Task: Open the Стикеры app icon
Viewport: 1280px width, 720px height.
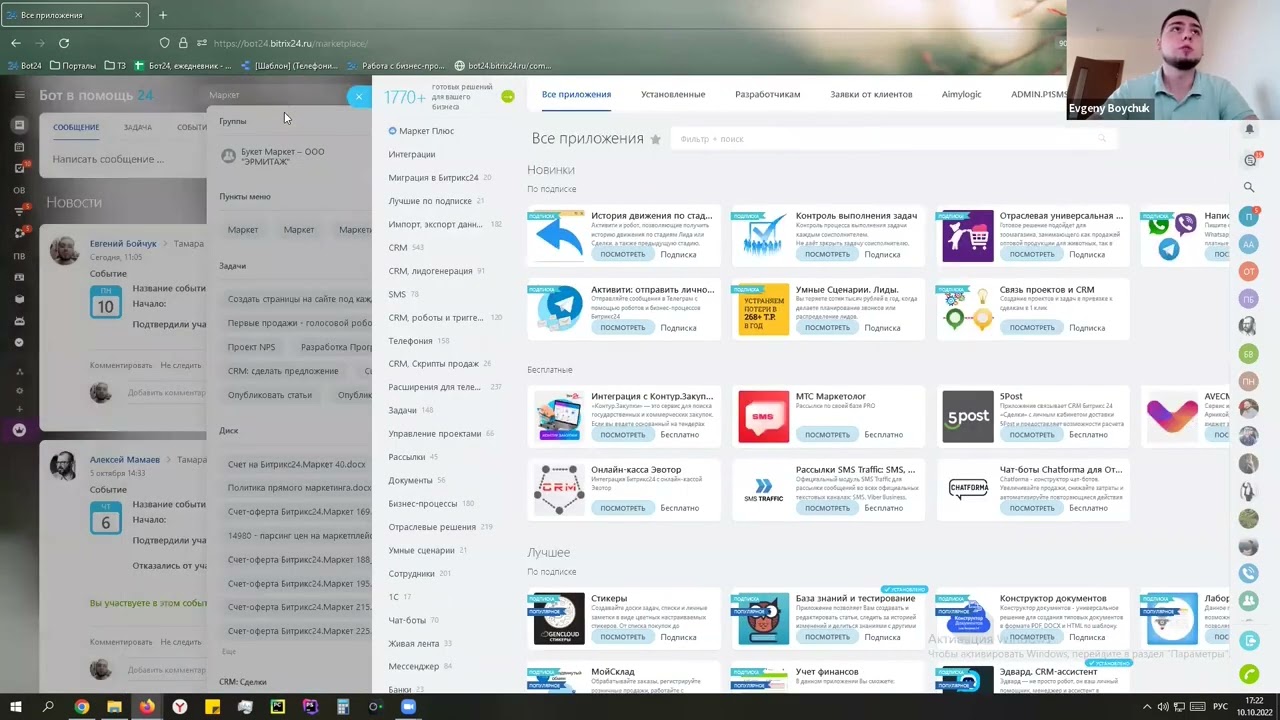Action: (559, 618)
